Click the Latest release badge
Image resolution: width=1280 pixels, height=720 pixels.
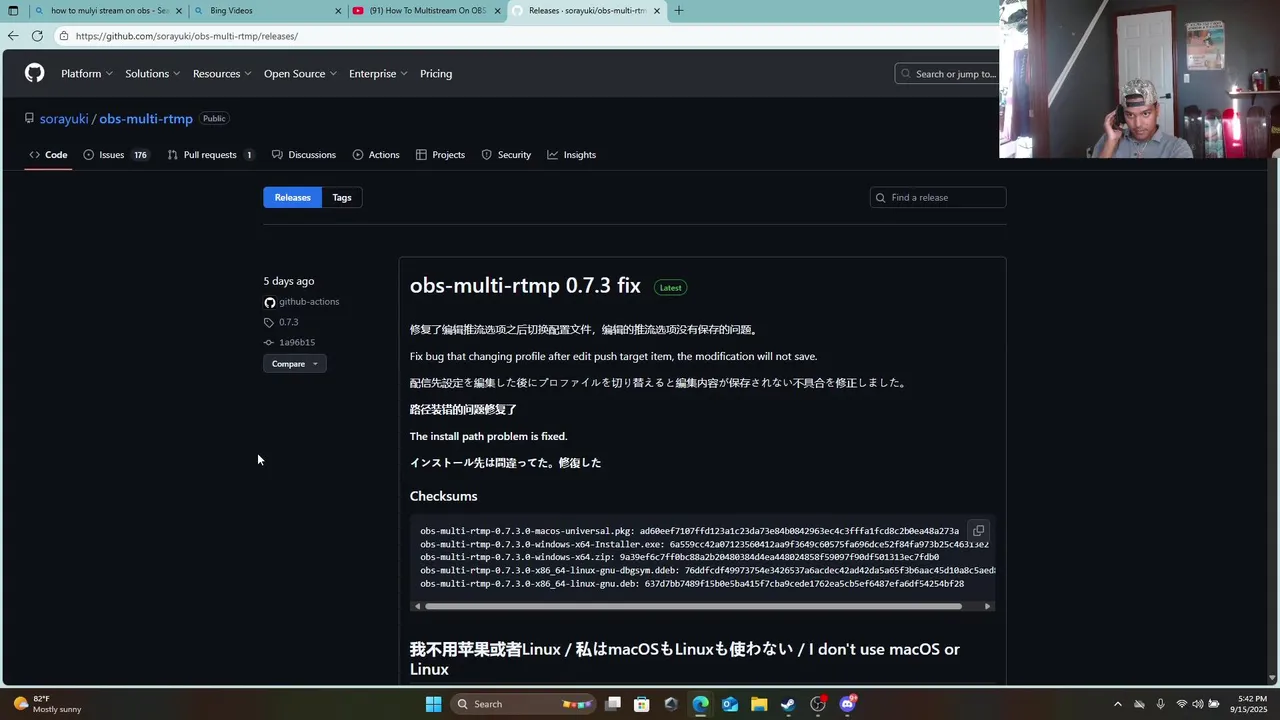tap(671, 288)
